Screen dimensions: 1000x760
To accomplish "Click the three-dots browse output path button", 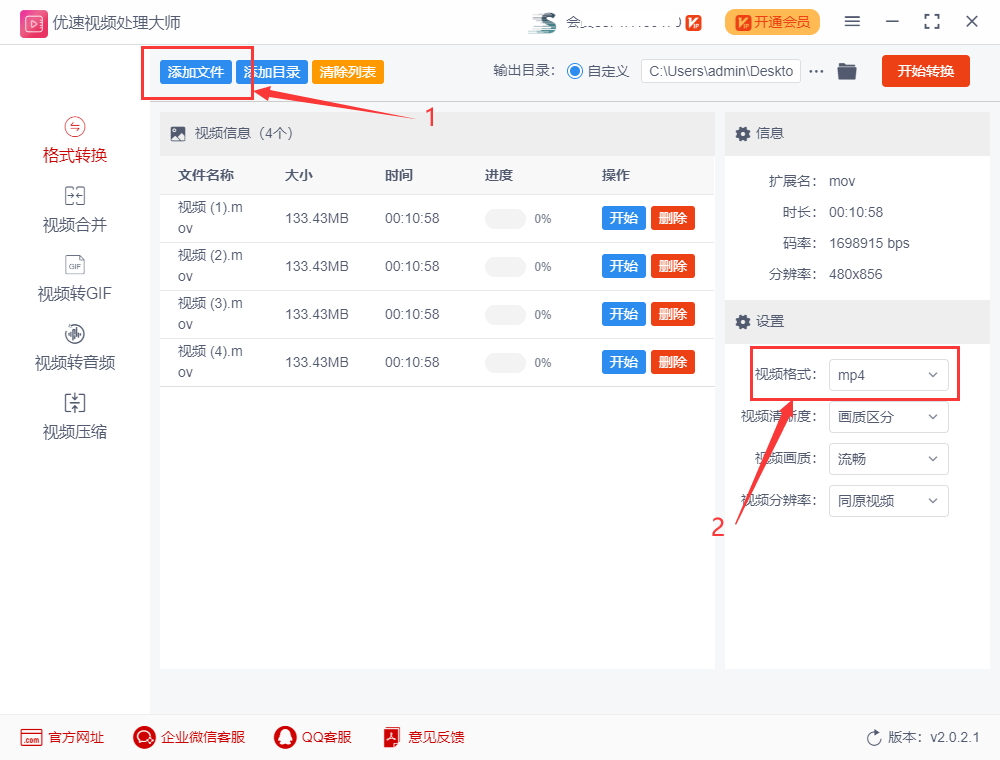I will tap(816, 71).
